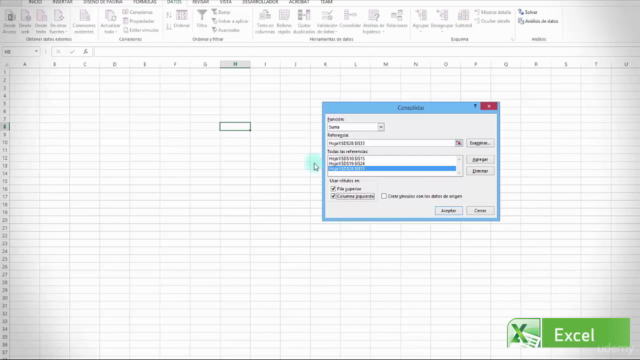Open the Ordenar sort dialog

(x=182, y=19)
